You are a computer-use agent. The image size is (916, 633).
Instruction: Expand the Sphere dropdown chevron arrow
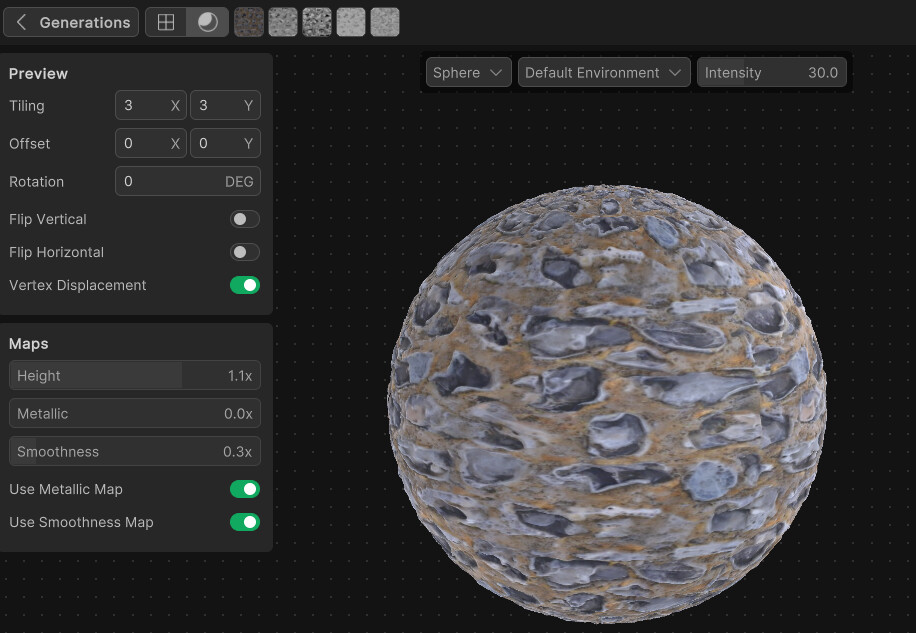[x=497, y=72]
